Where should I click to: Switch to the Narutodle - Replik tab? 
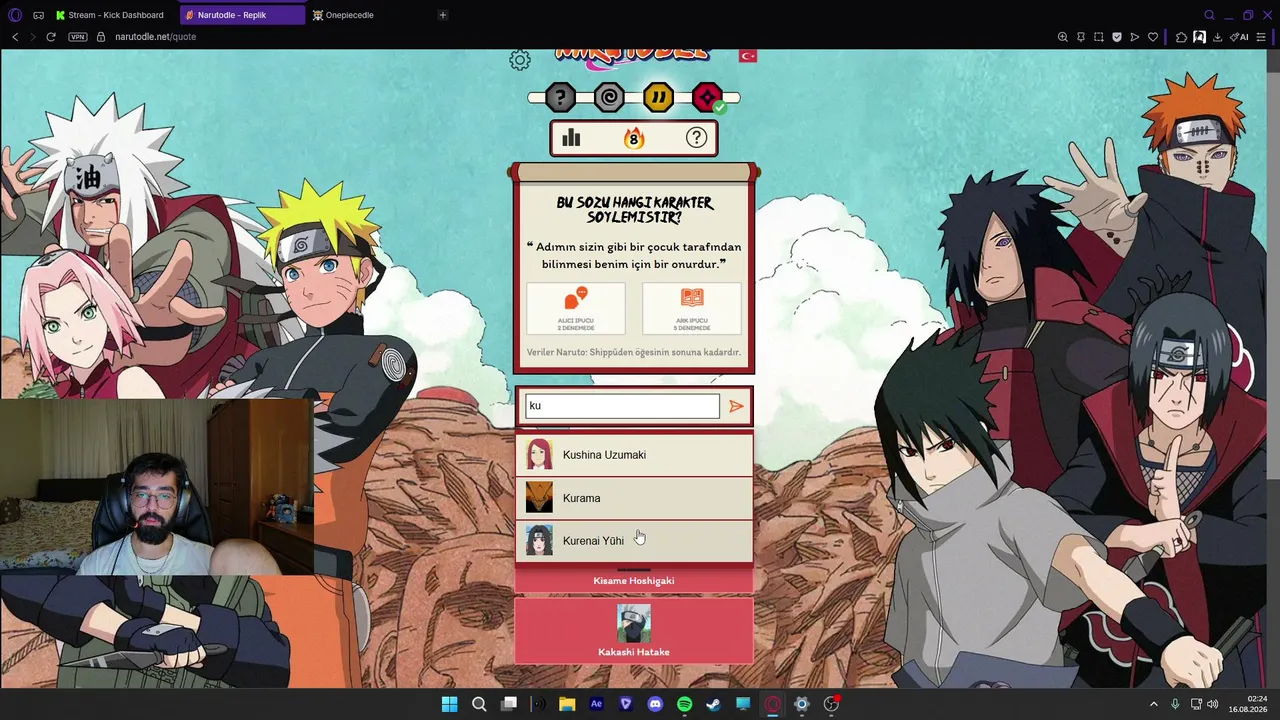[243, 15]
